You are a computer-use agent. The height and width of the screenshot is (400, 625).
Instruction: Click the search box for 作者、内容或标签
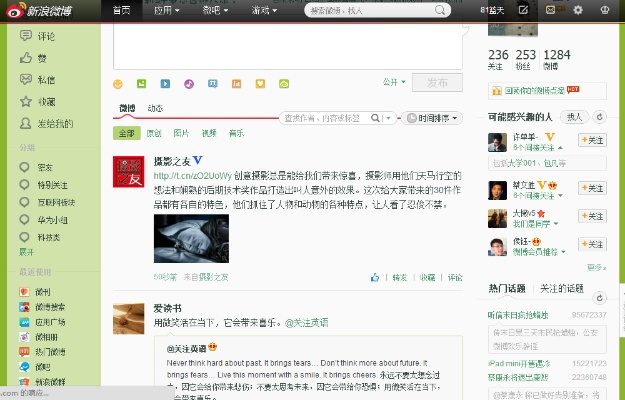[x=332, y=118]
